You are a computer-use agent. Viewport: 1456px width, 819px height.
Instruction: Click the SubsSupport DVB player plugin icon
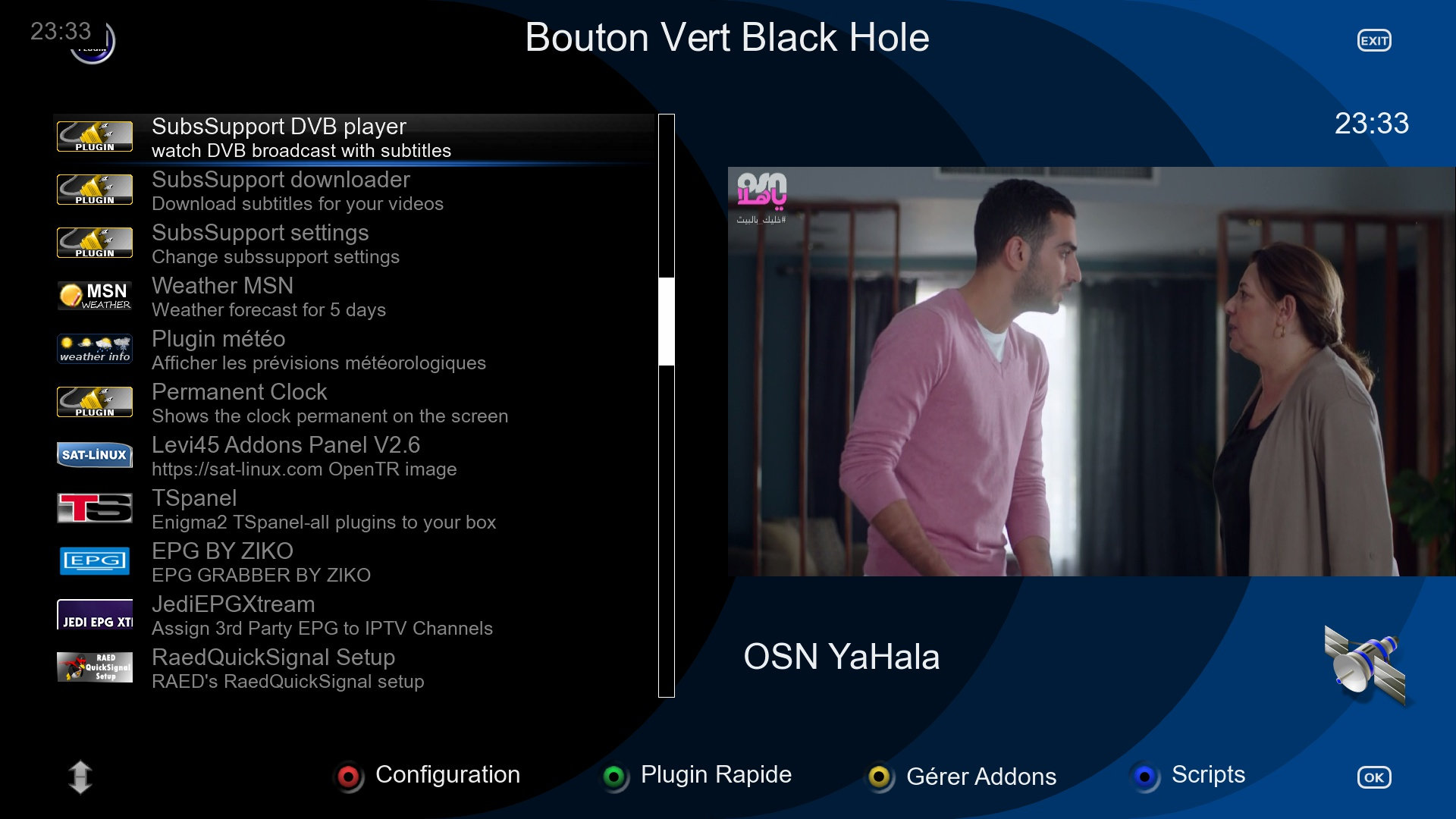pyautogui.click(x=95, y=136)
